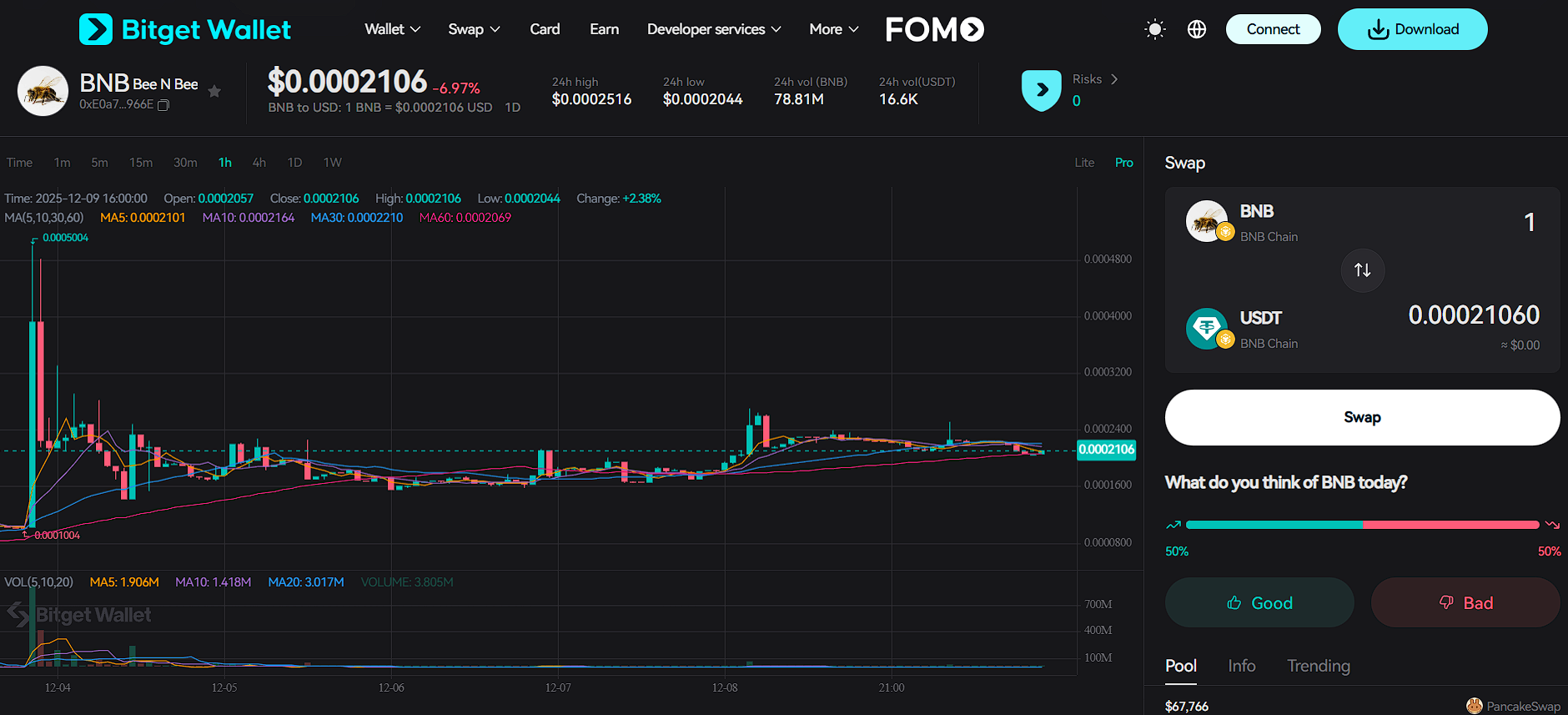The width and height of the screenshot is (1568, 715).
Task: Vote Good for BNB today
Action: [1259, 602]
